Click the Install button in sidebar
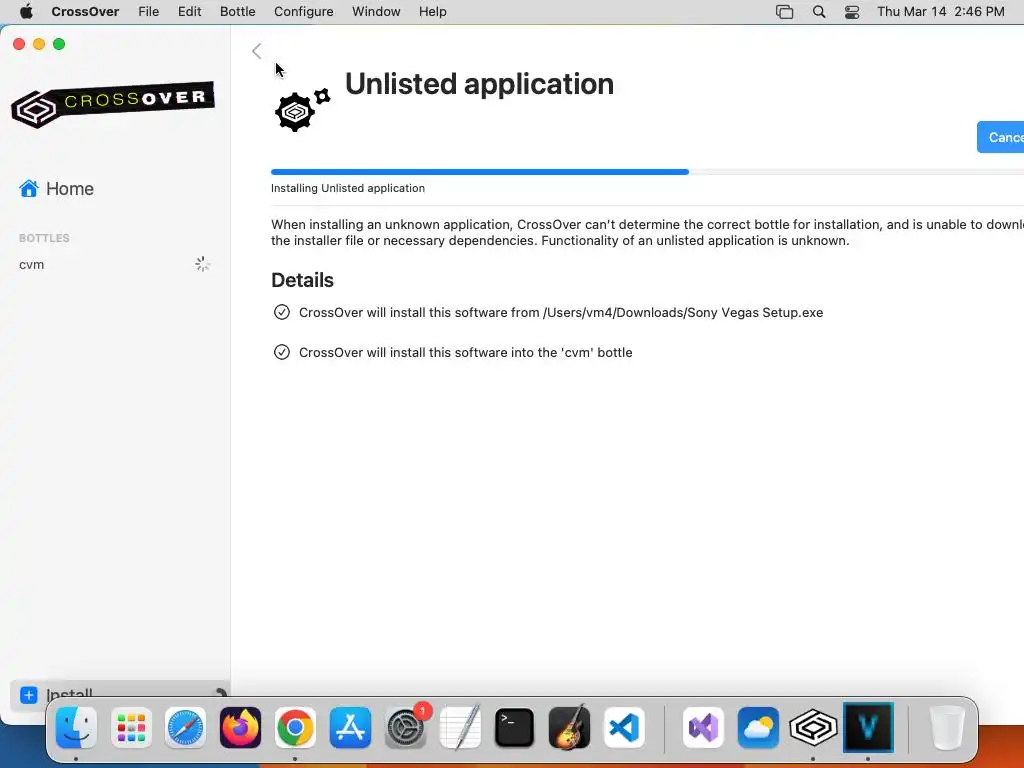This screenshot has width=1024, height=768. click(x=120, y=695)
